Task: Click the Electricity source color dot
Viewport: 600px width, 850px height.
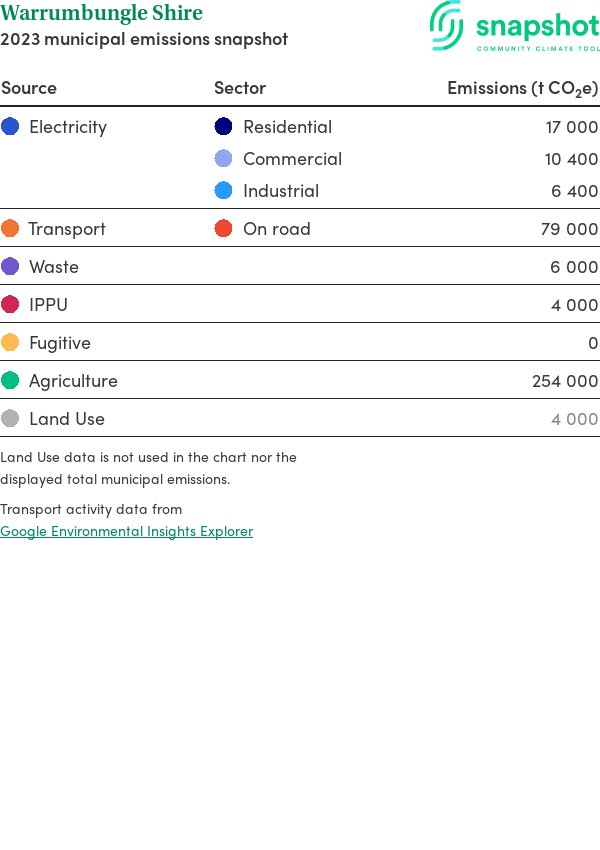Action: point(10,127)
